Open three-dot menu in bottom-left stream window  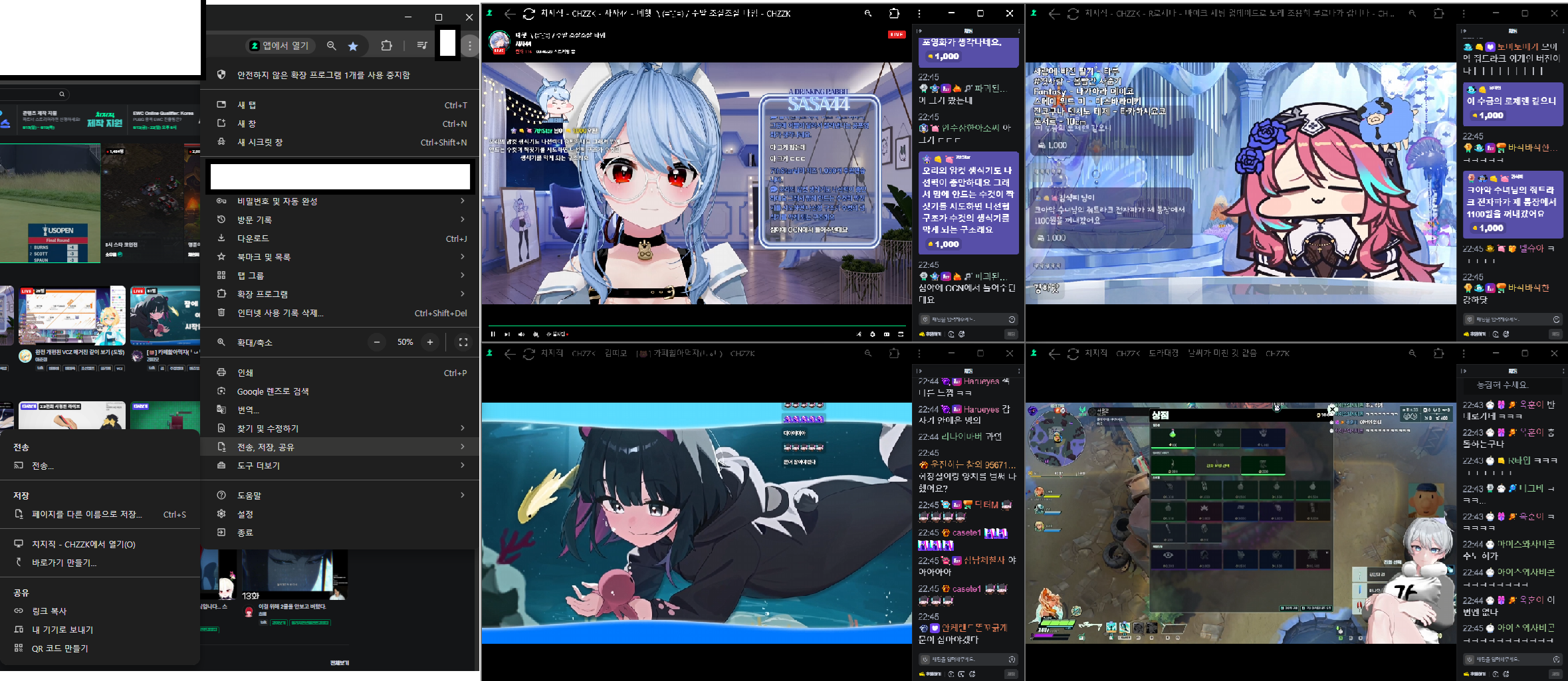tap(919, 353)
